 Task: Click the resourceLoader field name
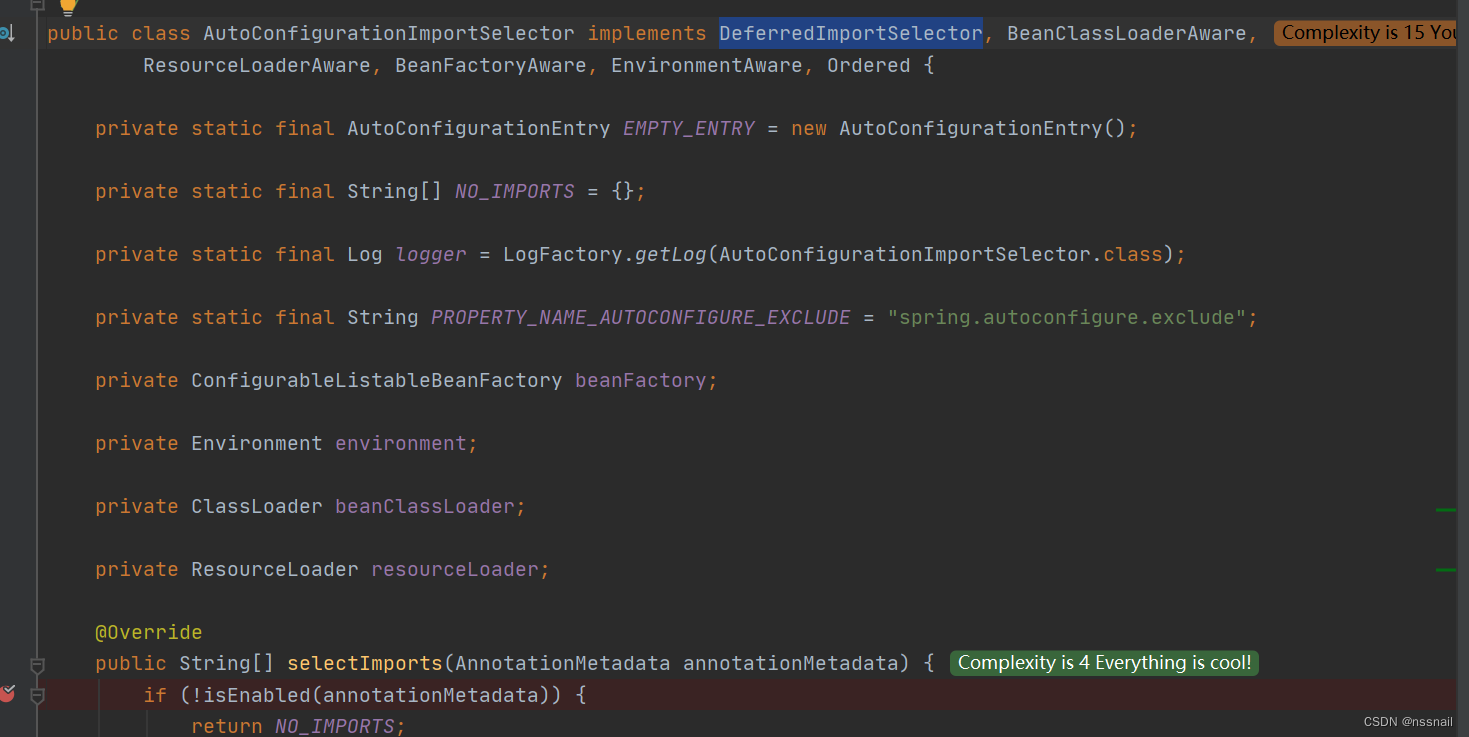(x=455, y=569)
